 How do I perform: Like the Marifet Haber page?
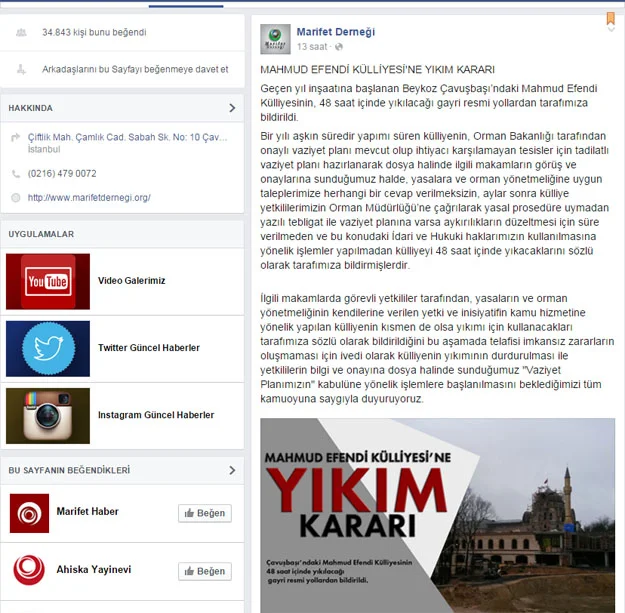204,513
